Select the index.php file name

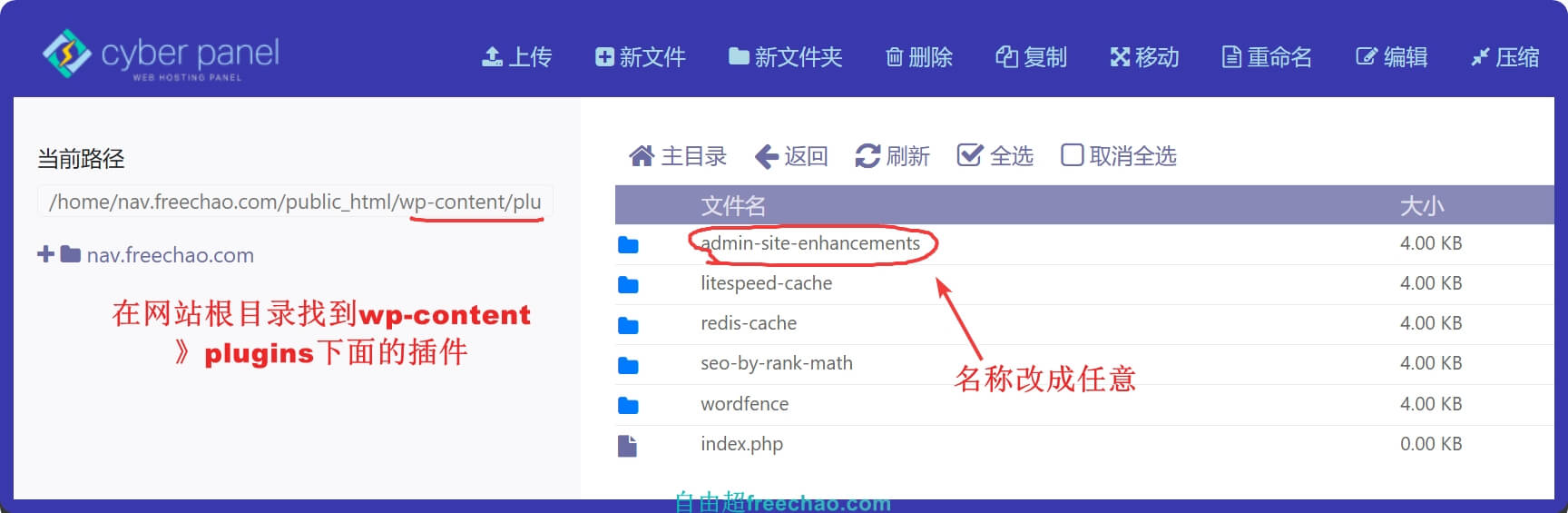point(741,444)
